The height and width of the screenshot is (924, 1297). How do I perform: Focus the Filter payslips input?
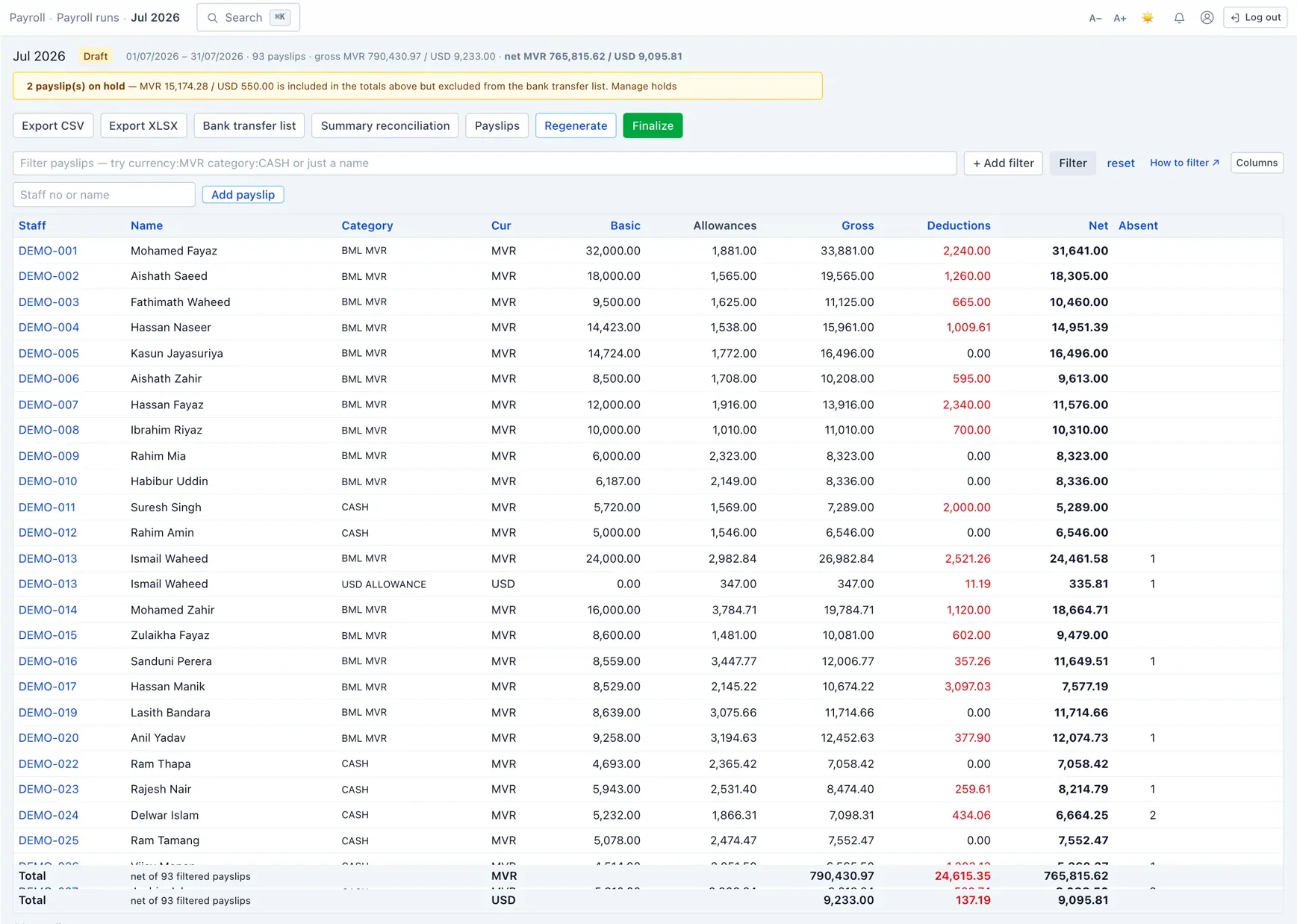pos(485,163)
